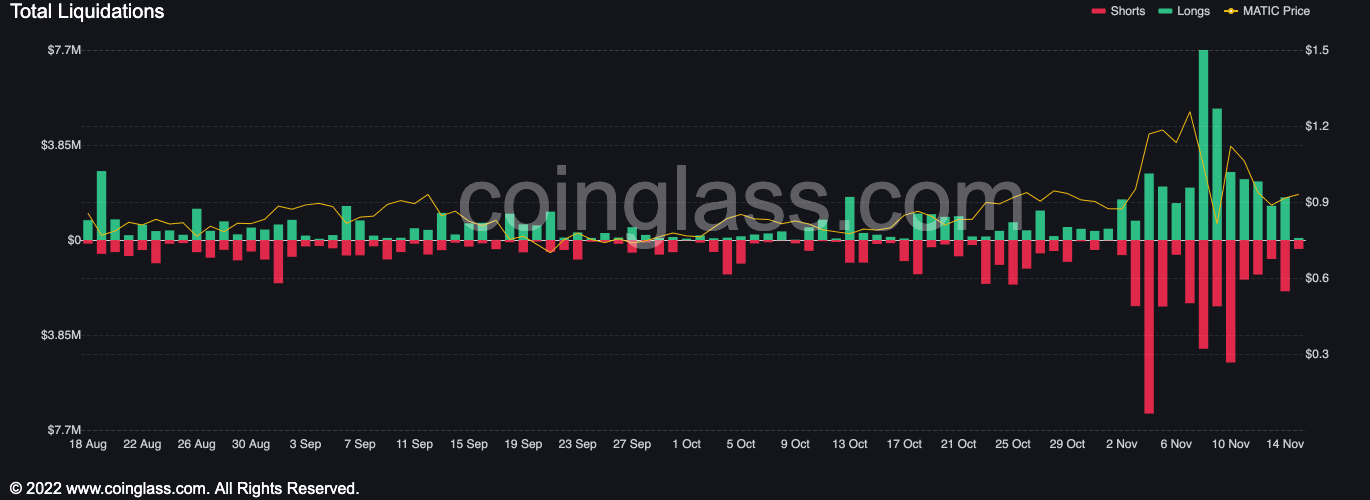Click the 14 Nov date axis label
Viewport: 1370px width, 500px height.
[1284, 444]
